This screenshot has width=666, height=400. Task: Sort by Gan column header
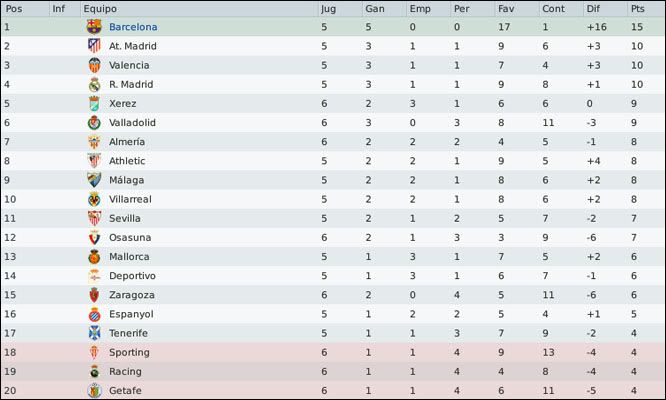coord(375,8)
